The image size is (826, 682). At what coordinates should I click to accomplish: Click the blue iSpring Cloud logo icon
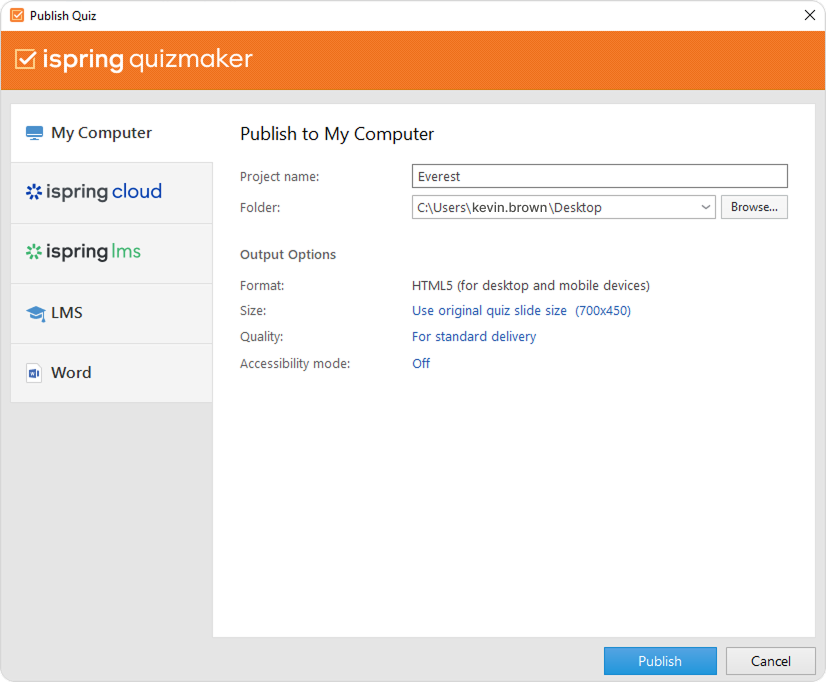tap(34, 192)
